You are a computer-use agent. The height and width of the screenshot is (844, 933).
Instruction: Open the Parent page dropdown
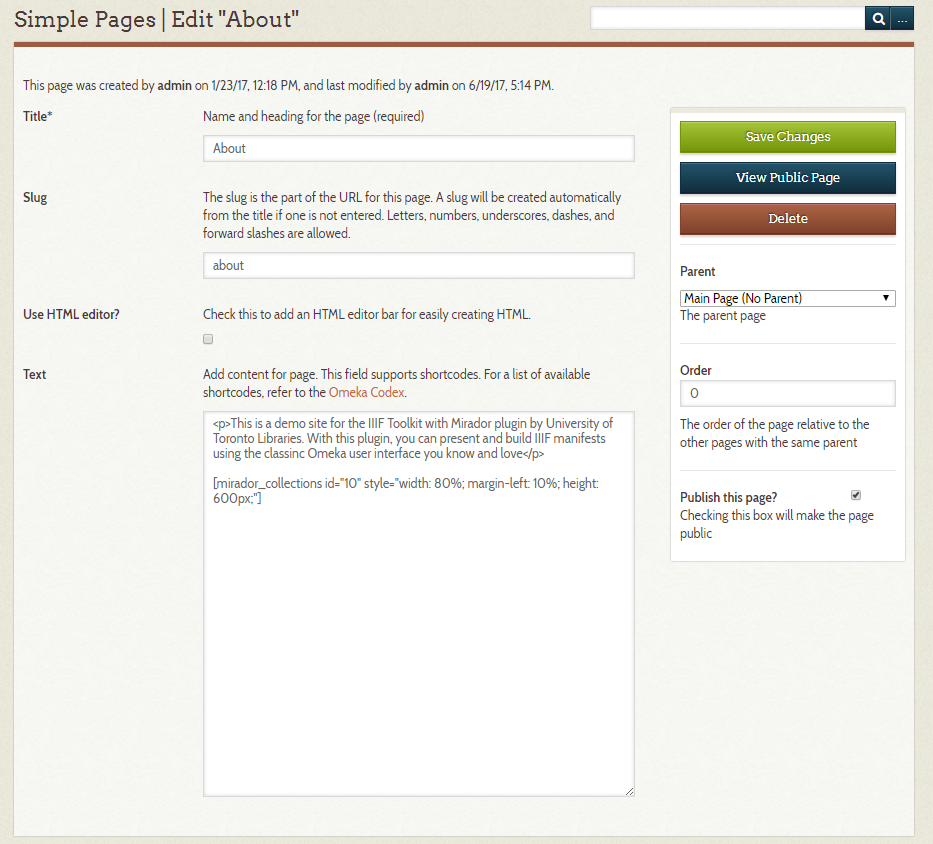[787, 298]
